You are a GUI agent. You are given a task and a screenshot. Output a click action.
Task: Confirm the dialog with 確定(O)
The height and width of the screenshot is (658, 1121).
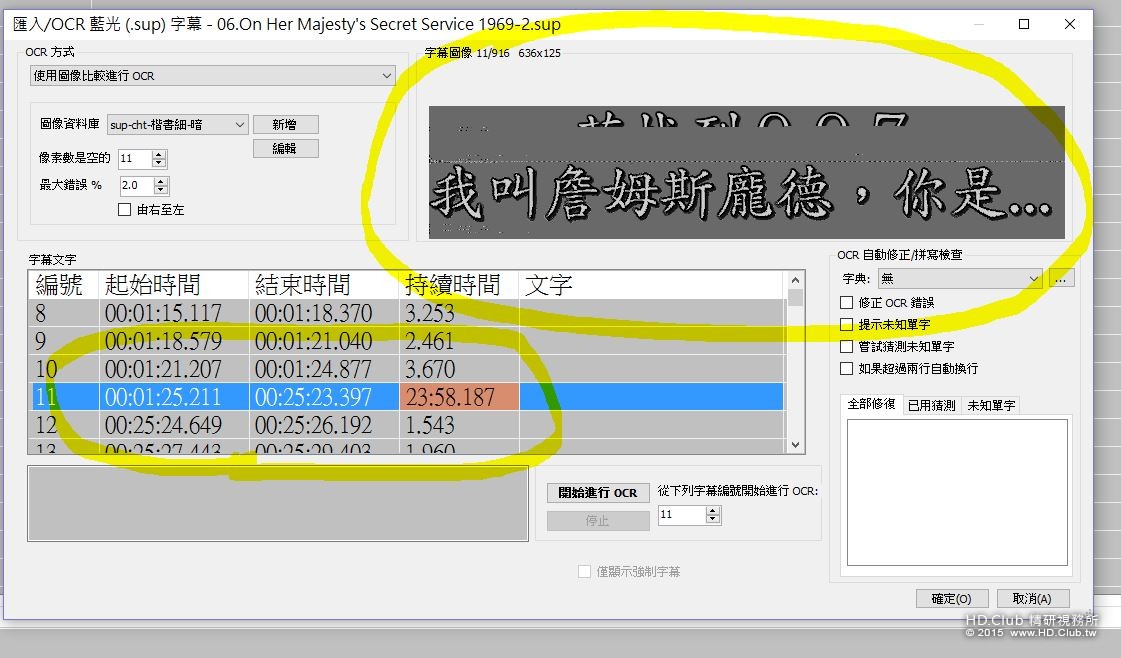[x=951, y=598]
